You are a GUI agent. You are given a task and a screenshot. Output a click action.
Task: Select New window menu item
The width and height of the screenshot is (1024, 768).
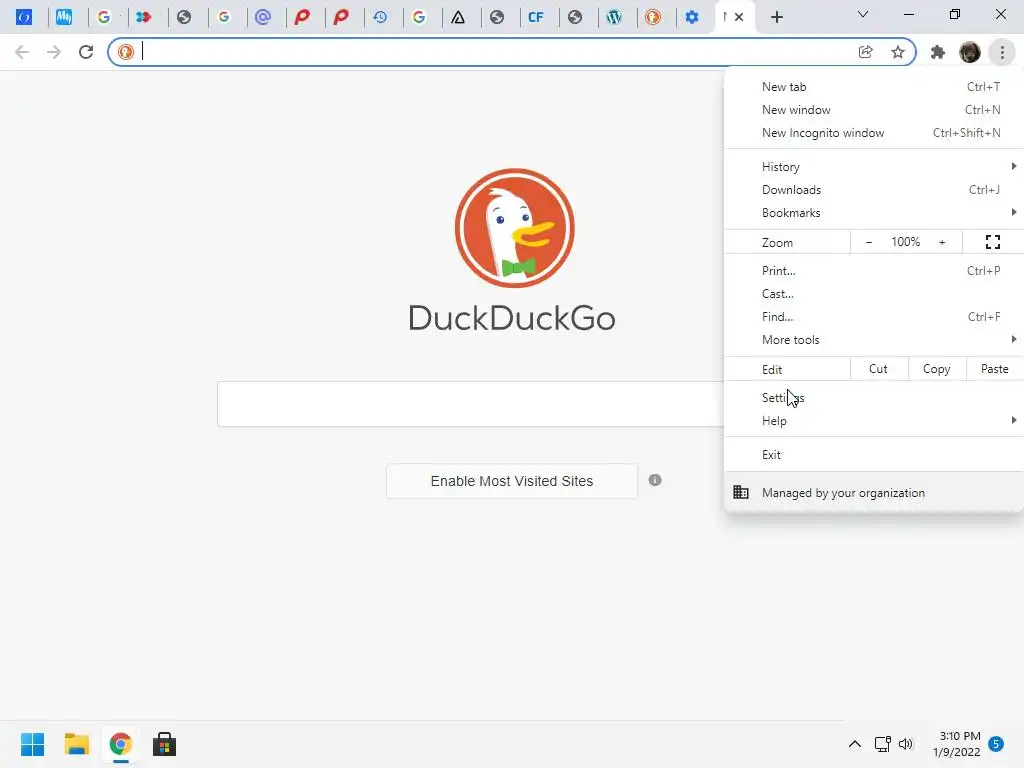[874, 110]
